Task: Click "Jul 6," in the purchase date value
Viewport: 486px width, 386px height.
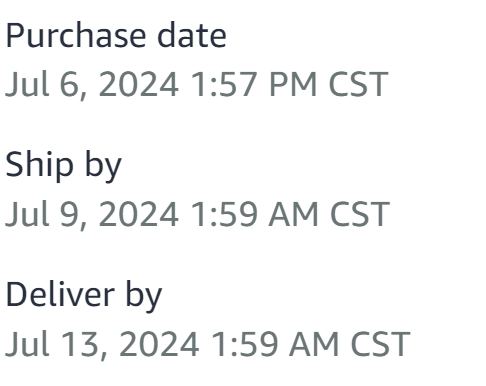Action: pos(46,85)
